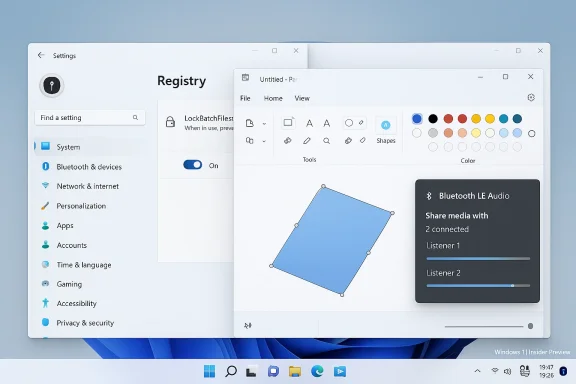Expand the dropdown arrow beside the overlapping-squares icon
This screenshot has width=576, height=384.
pos(264,141)
